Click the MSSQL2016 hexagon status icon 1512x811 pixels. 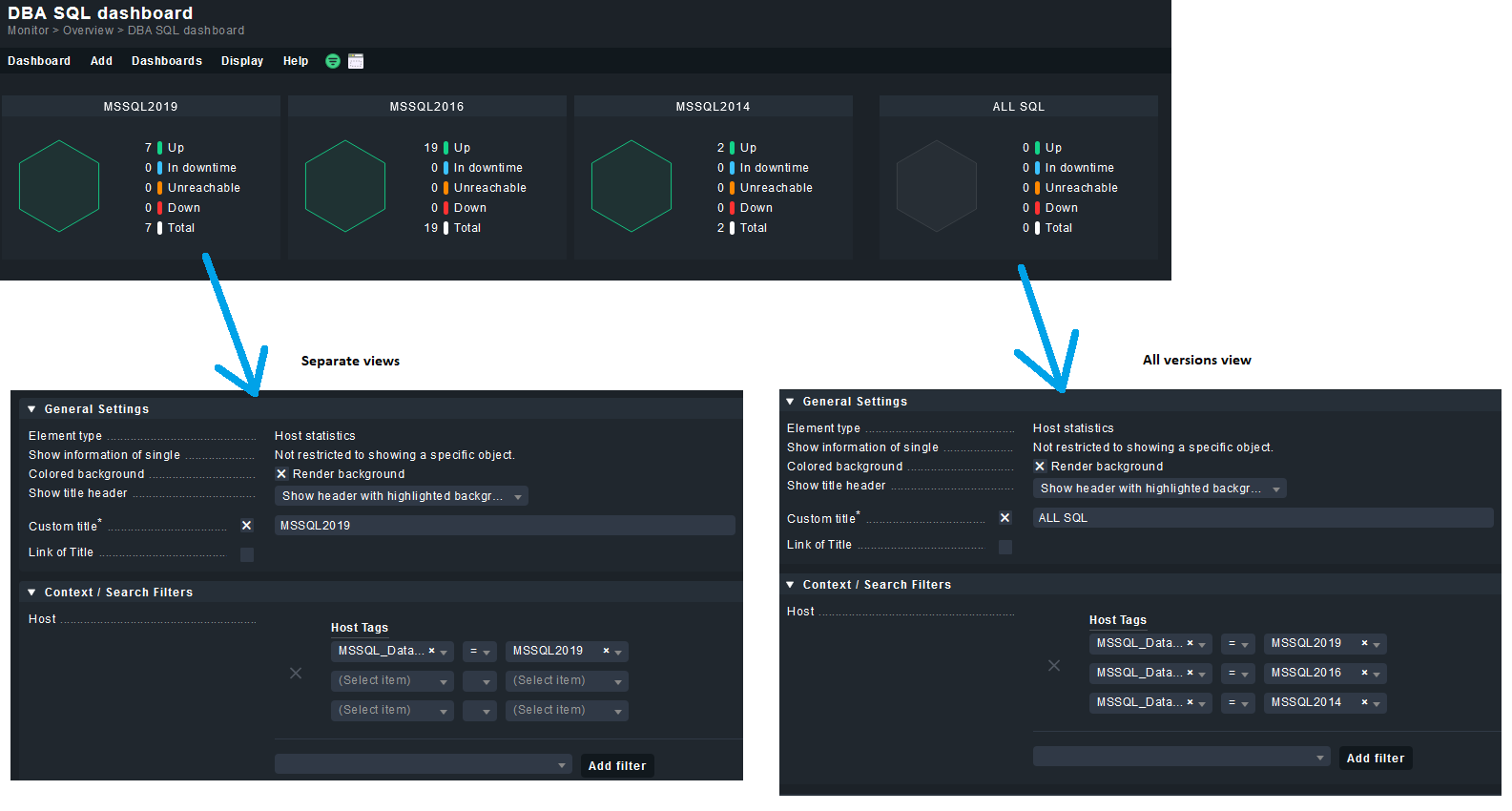pos(345,186)
